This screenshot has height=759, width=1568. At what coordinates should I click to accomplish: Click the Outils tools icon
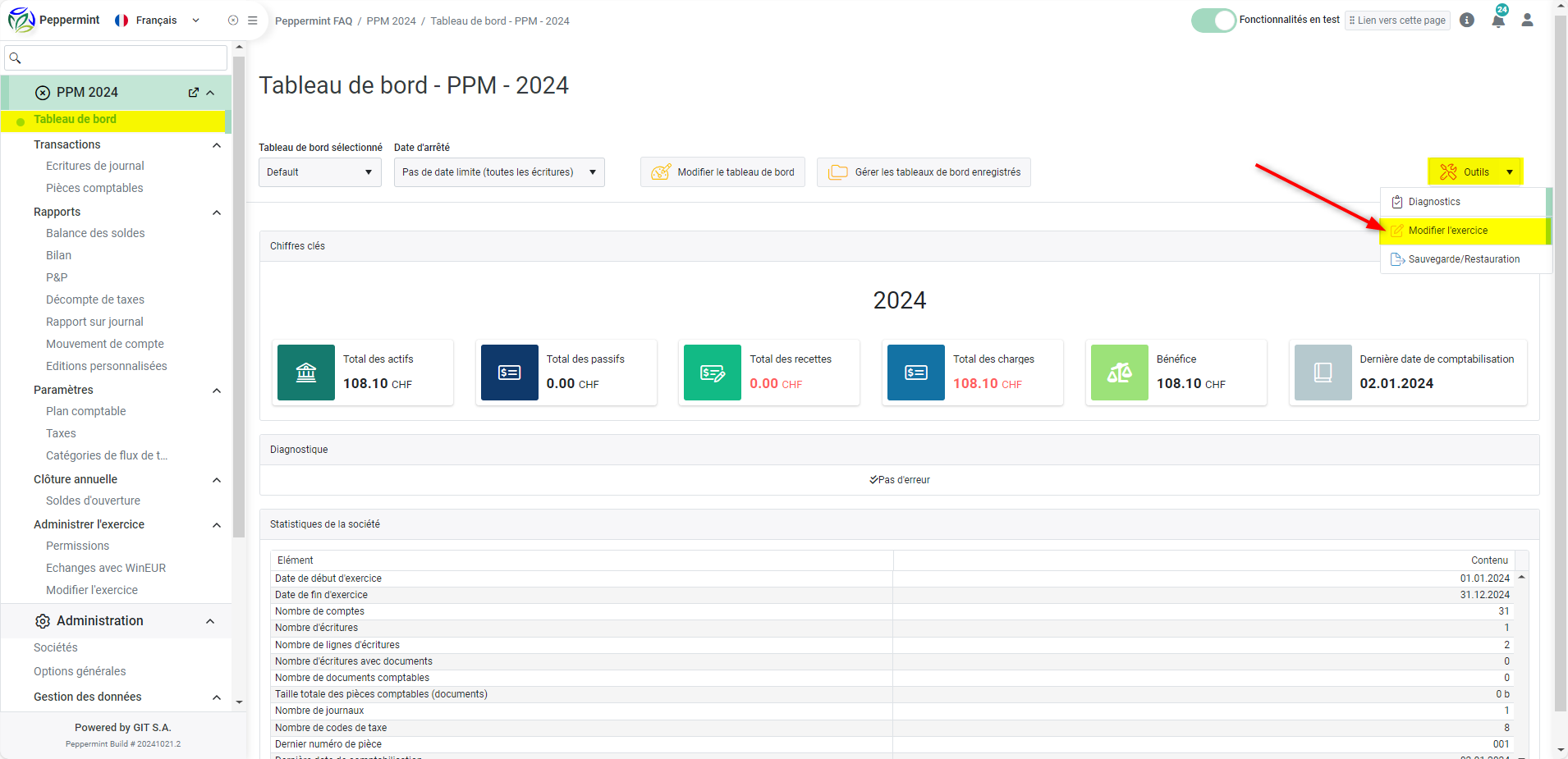pos(1448,172)
